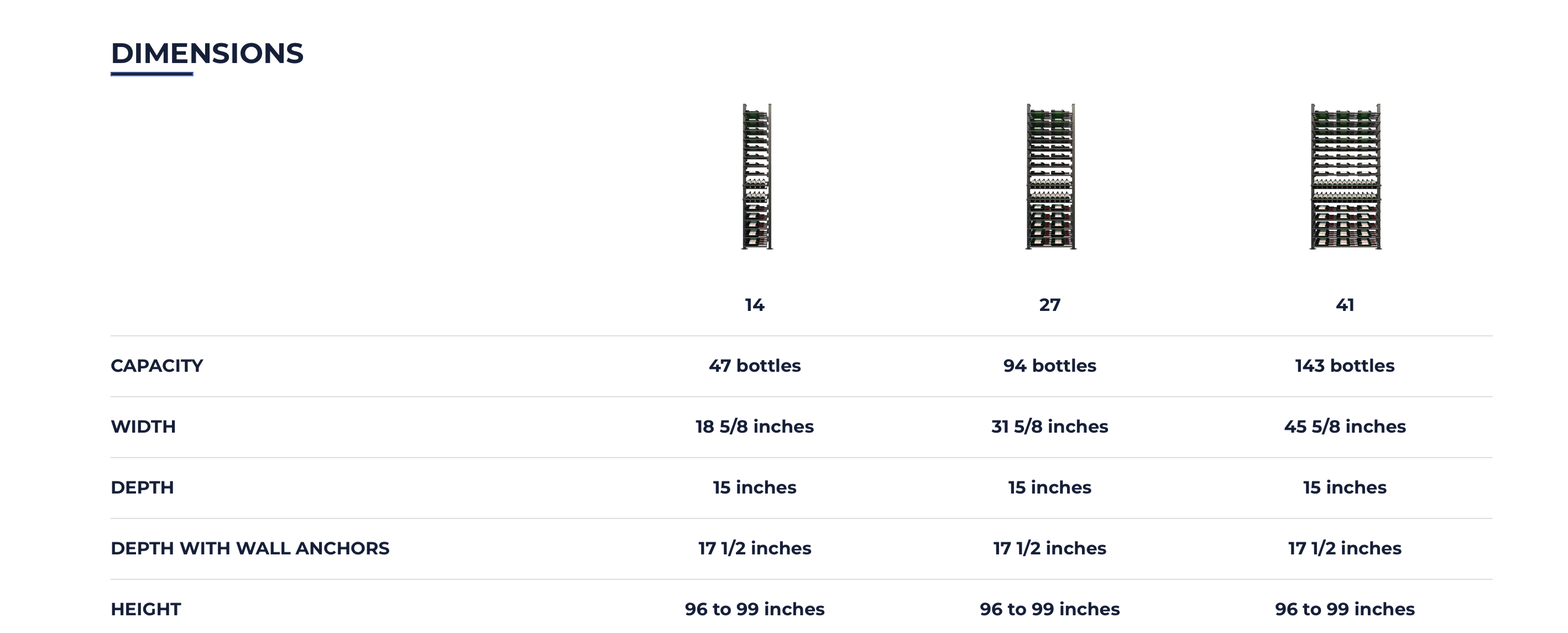Select the DIMENSIONS section heading

(x=207, y=54)
